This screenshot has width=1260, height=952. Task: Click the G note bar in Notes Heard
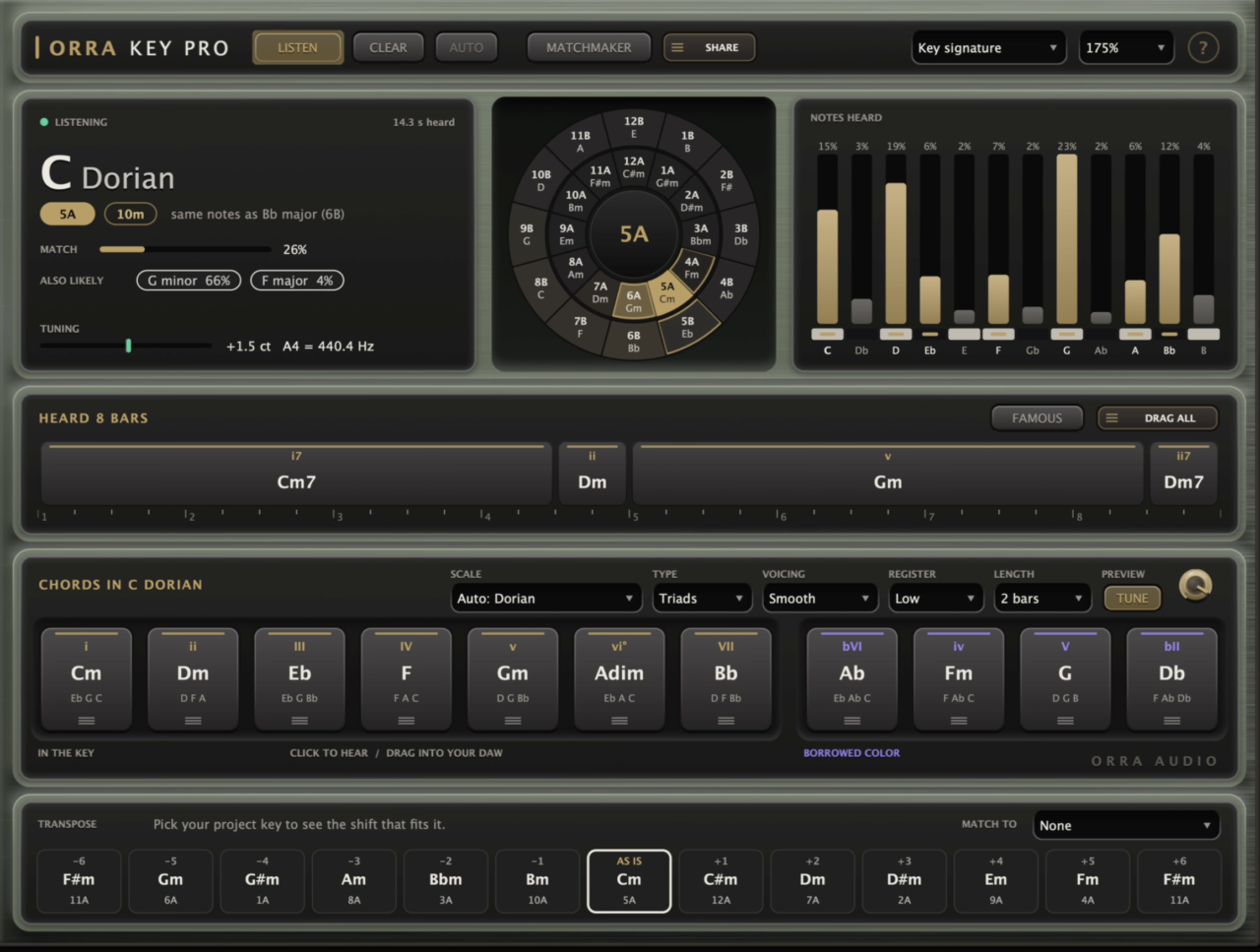click(1066, 240)
